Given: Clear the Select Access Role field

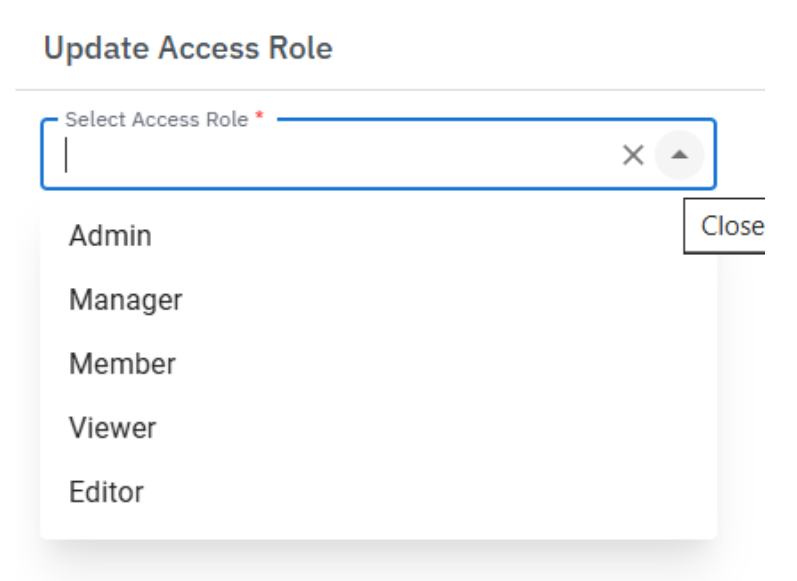Looking at the screenshot, I should (633, 155).
